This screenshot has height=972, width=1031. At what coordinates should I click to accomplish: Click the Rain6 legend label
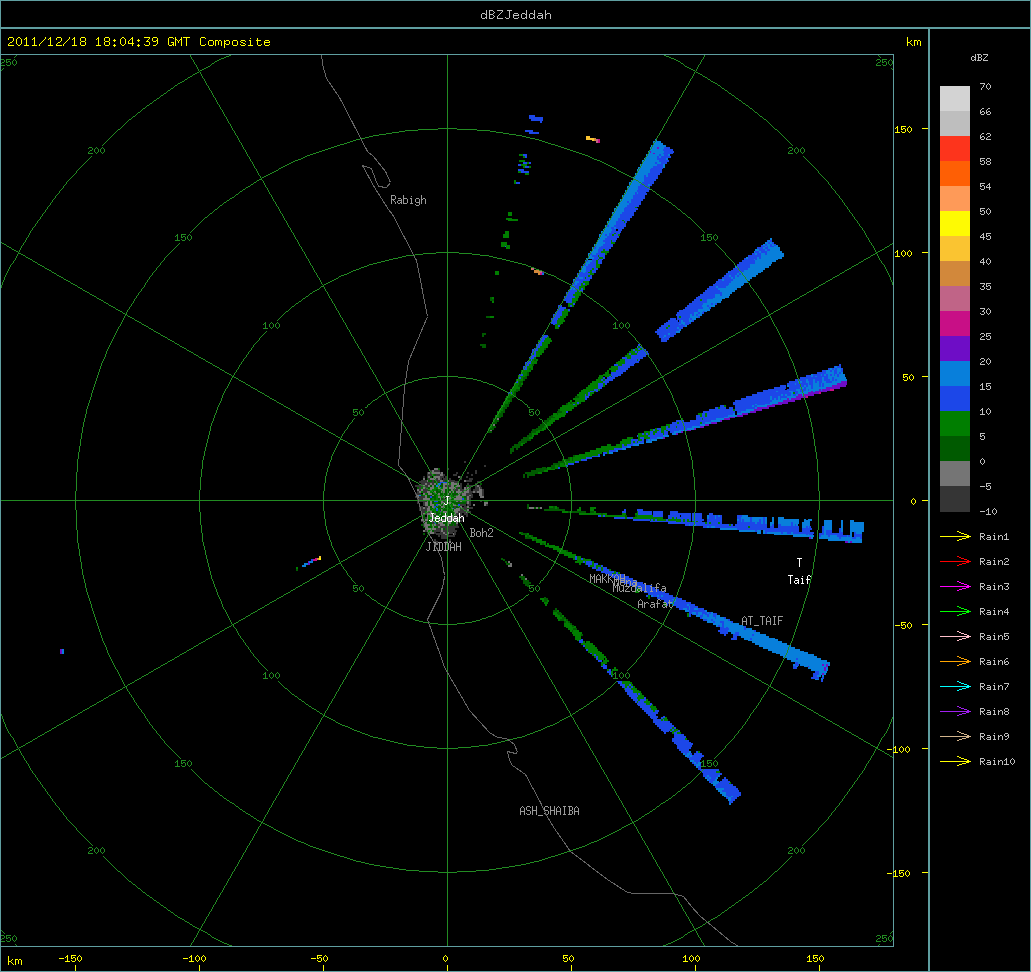[994, 662]
